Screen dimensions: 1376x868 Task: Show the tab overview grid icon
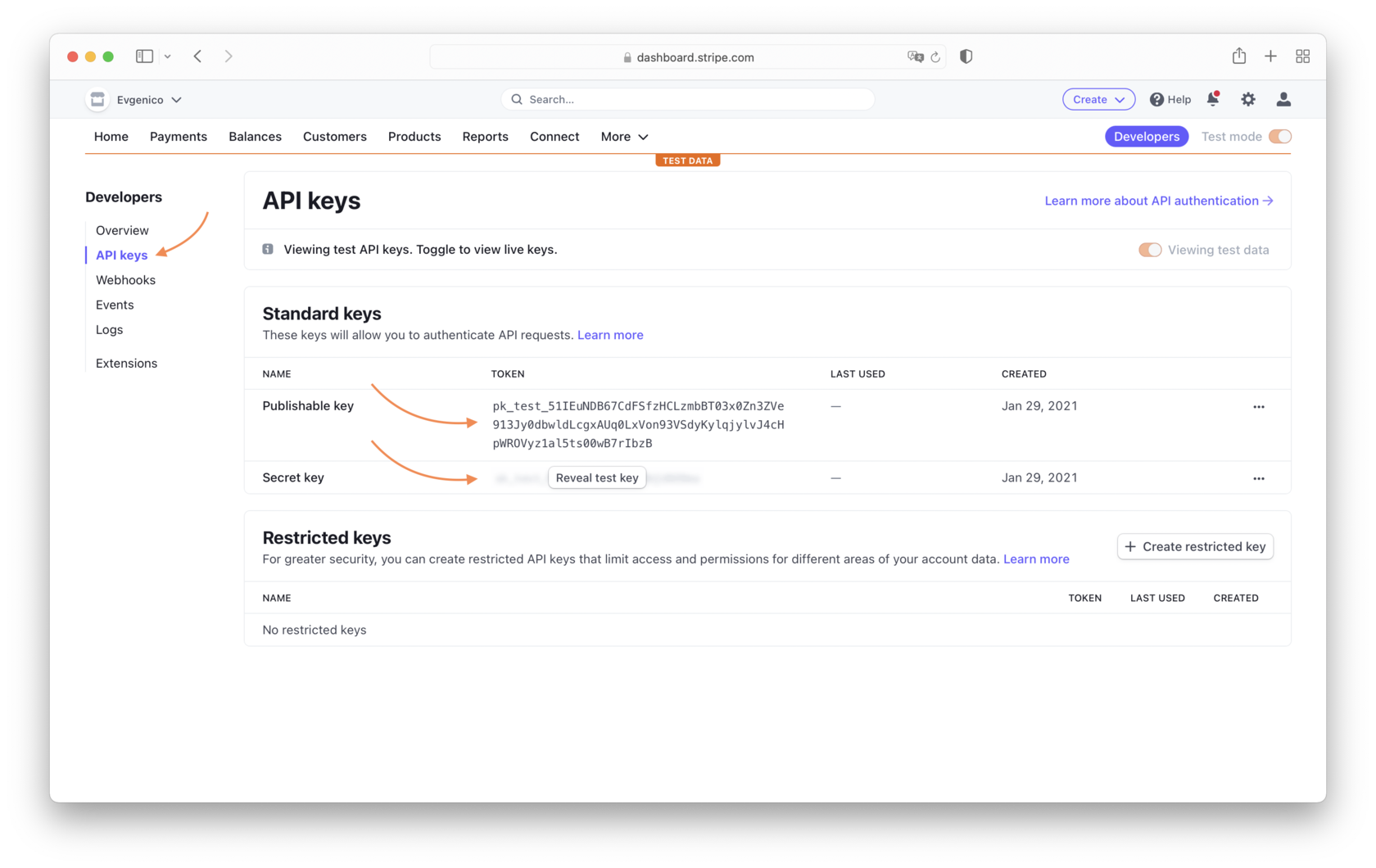(1302, 57)
